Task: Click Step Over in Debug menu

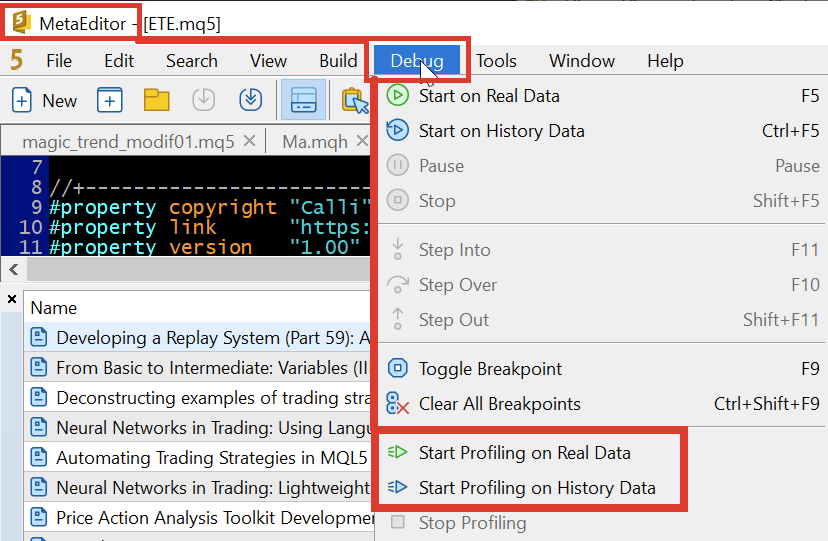Action: [602, 284]
